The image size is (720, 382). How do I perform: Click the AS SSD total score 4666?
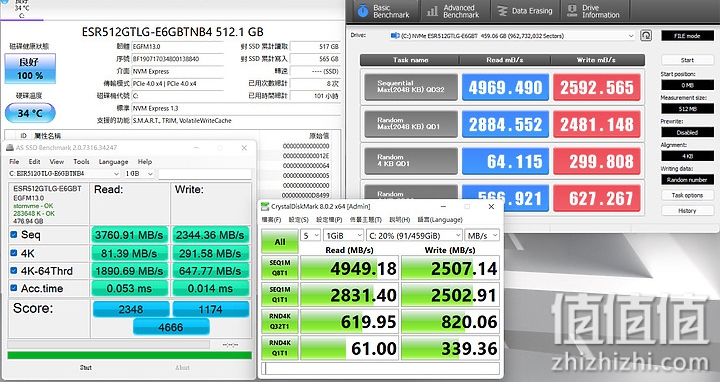171,327
